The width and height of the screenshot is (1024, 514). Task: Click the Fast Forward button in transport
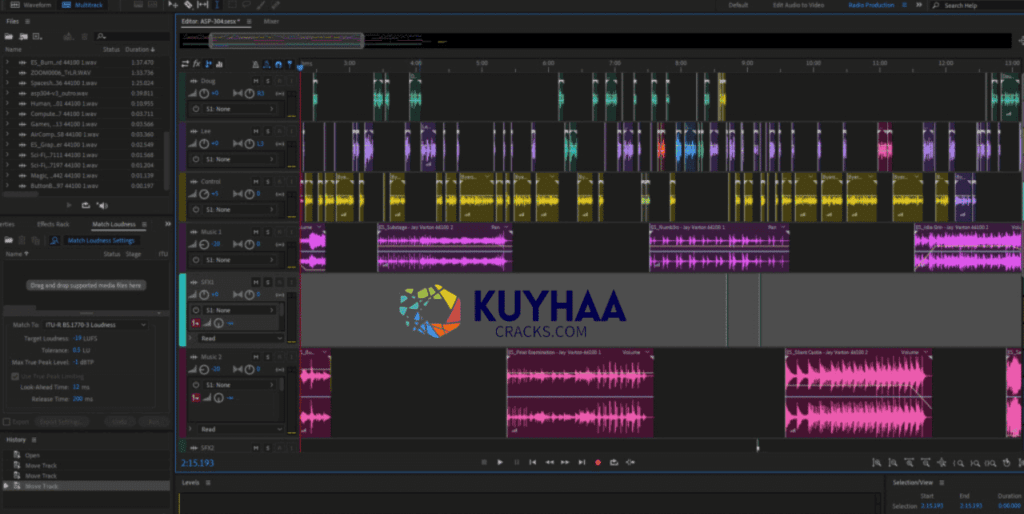(x=566, y=462)
